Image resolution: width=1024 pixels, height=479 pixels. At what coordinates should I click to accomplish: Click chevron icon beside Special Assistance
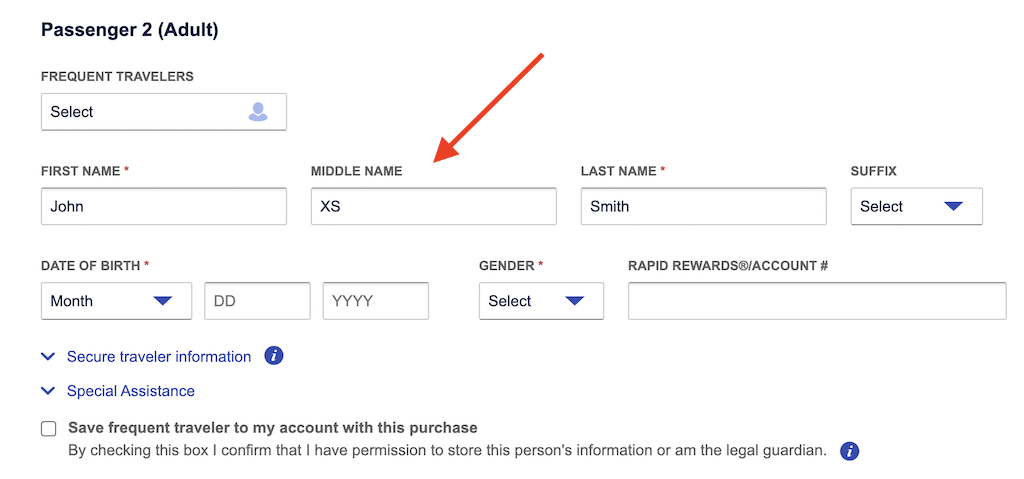(x=48, y=391)
